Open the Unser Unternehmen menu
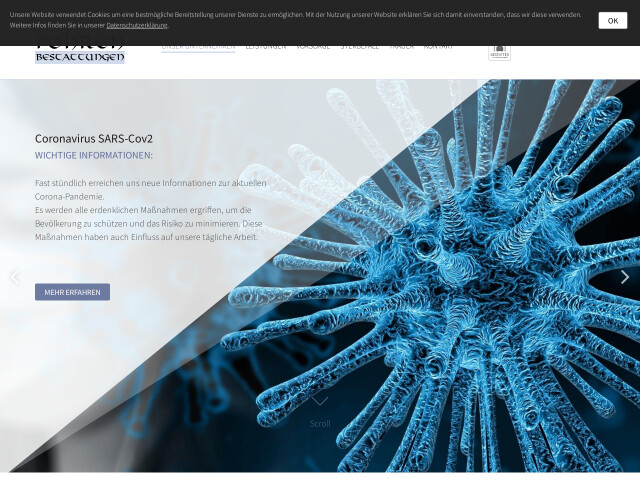The height and width of the screenshot is (480, 640). [x=198, y=46]
